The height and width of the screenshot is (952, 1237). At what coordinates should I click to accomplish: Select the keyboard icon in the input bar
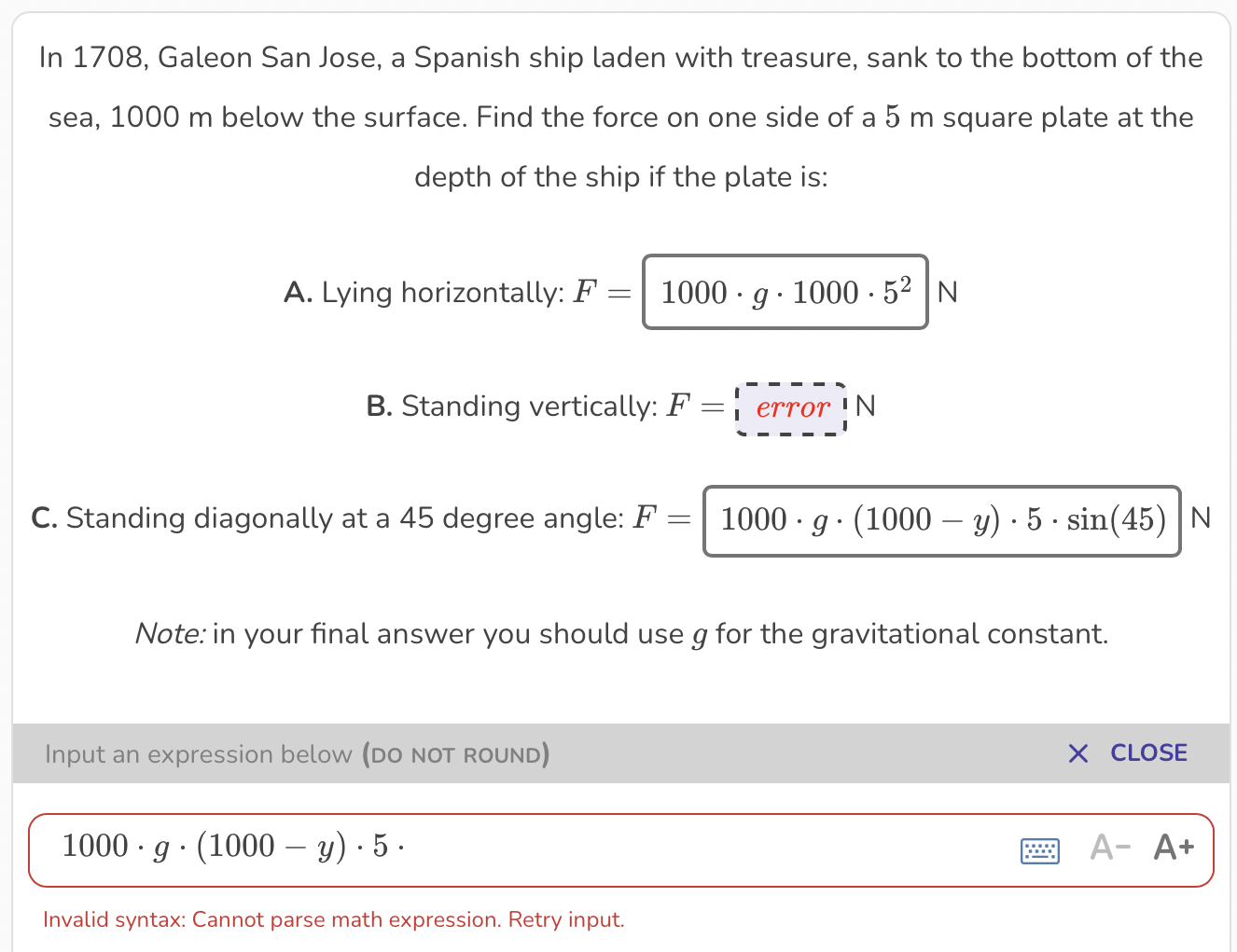1039,850
